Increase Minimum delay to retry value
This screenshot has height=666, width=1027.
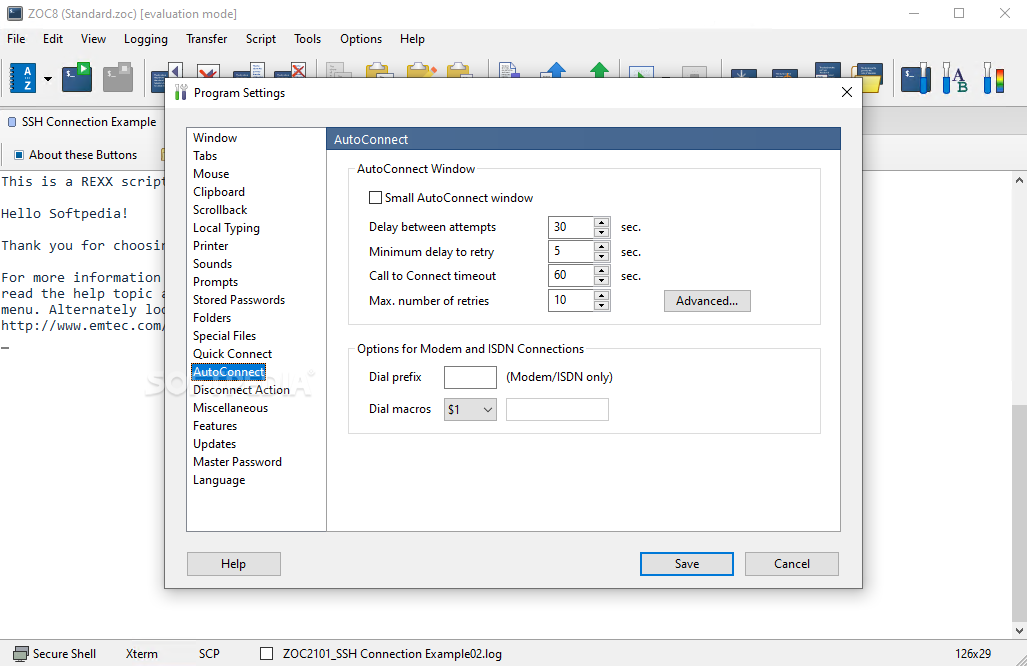click(601, 247)
